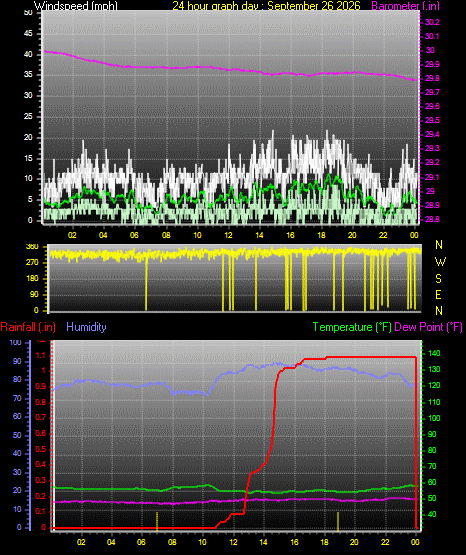Image resolution: width=466 pixels, height=555 pixels.
Task: Click the yellow marker near hour 07 in rainfall chart
Action: (157, 521)
